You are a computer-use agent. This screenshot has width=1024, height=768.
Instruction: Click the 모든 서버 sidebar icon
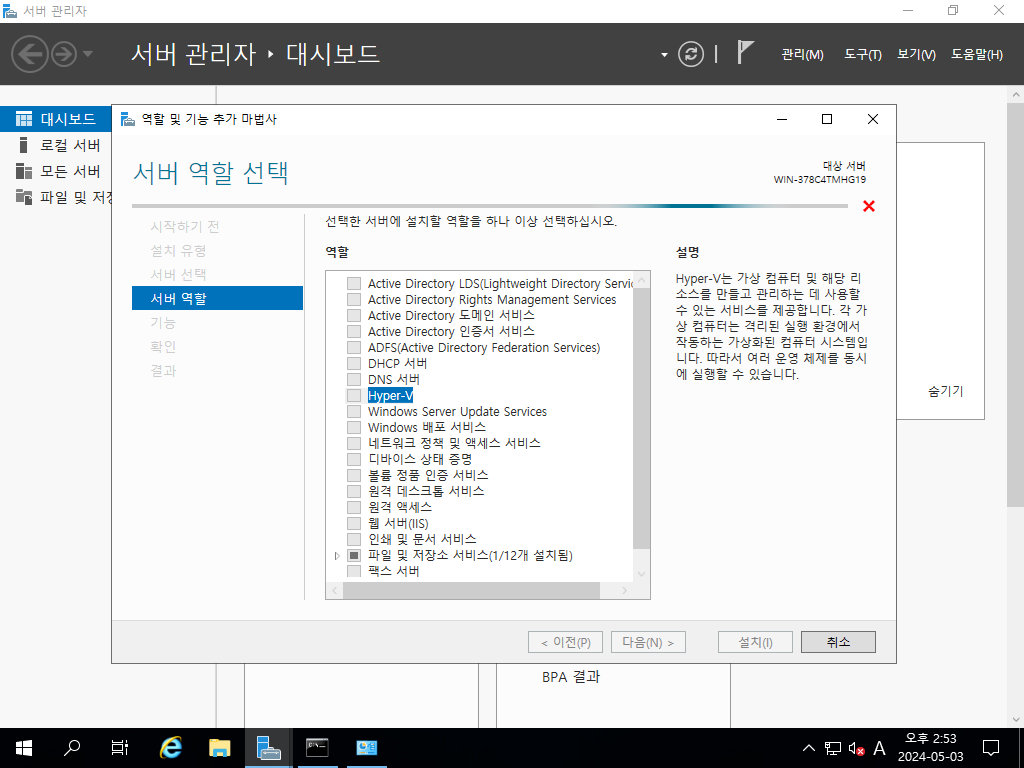(x=24, y=171)
